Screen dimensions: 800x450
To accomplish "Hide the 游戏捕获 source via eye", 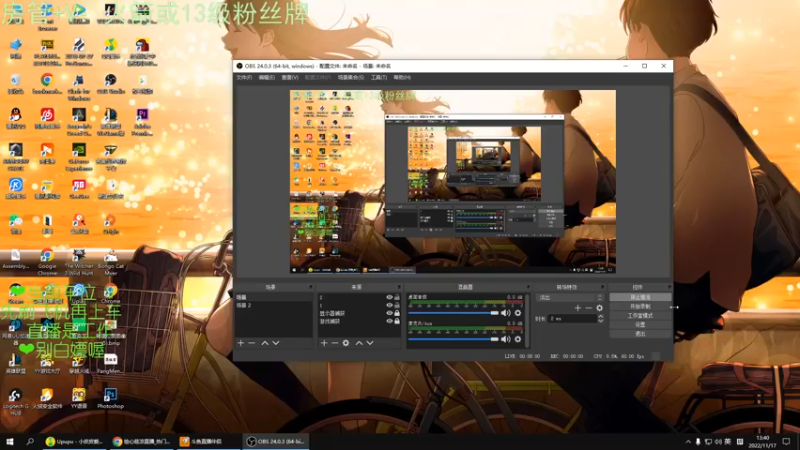I will click(x=389, y=321).
